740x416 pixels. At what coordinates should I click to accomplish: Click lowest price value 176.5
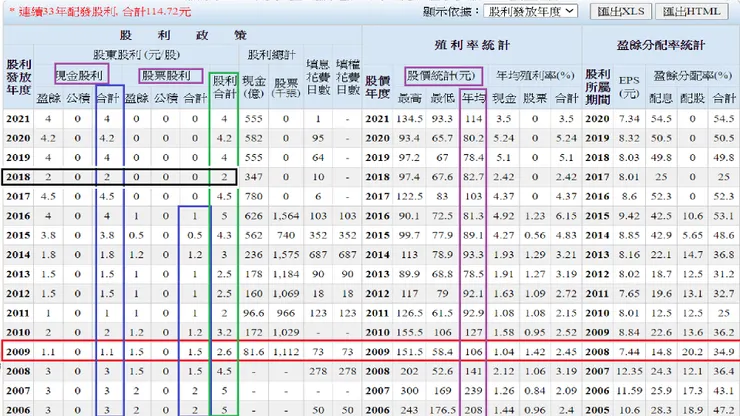tap(442, 410)
